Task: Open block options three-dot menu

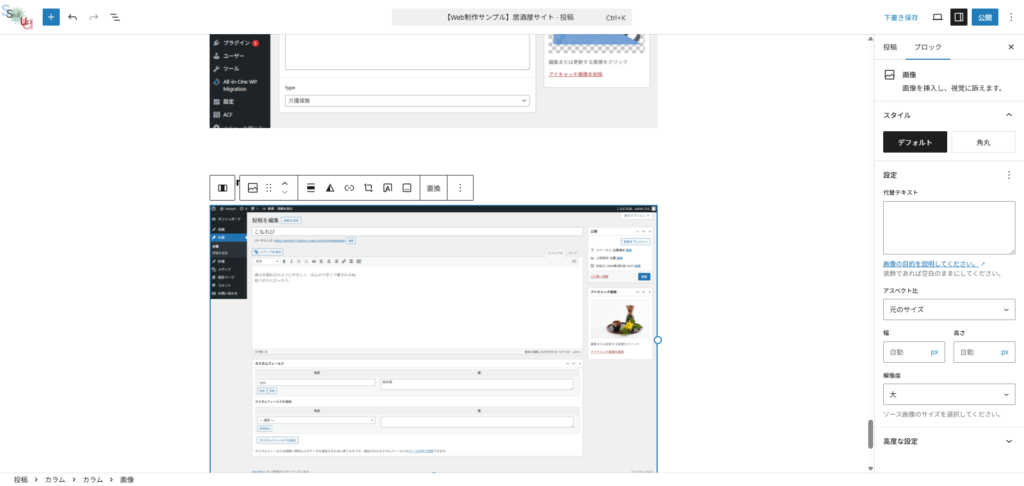Action: [460, 188]
